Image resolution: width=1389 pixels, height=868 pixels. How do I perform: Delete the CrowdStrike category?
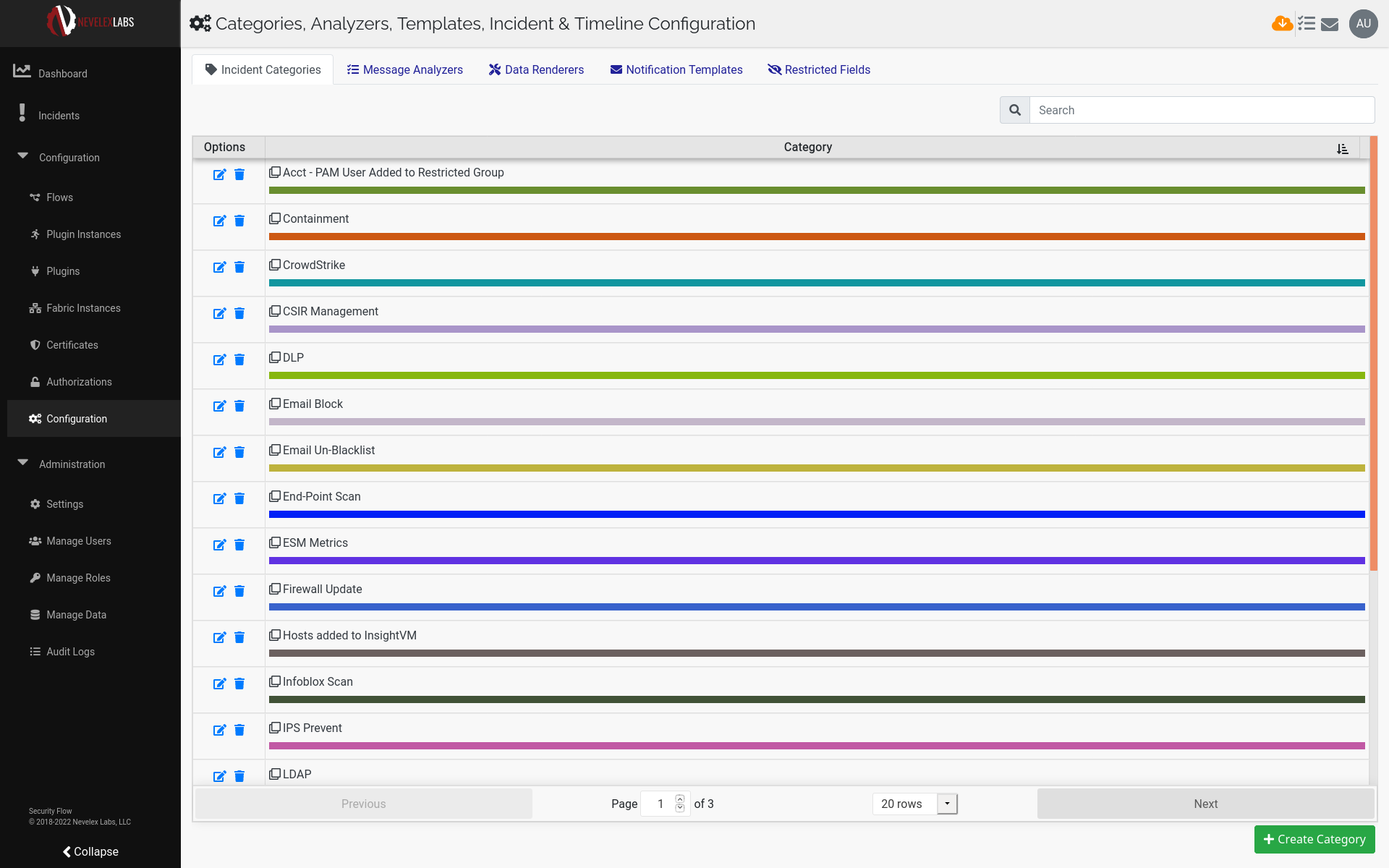click(239, 267)
